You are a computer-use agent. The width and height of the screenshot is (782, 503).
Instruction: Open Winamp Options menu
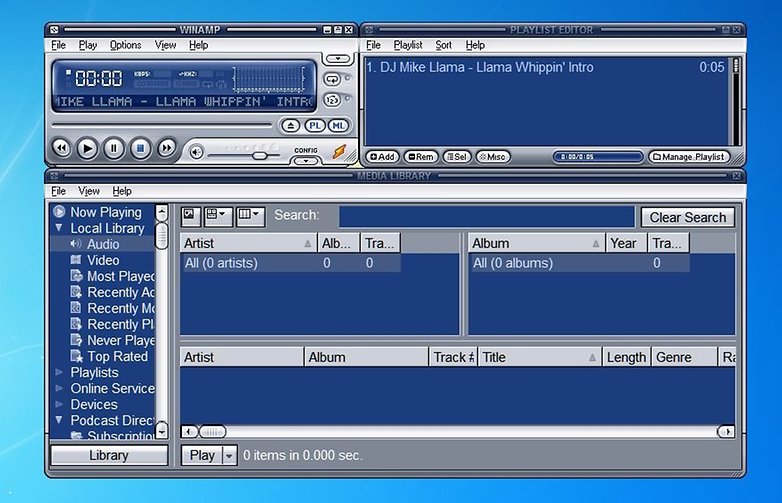coord(126,45)
